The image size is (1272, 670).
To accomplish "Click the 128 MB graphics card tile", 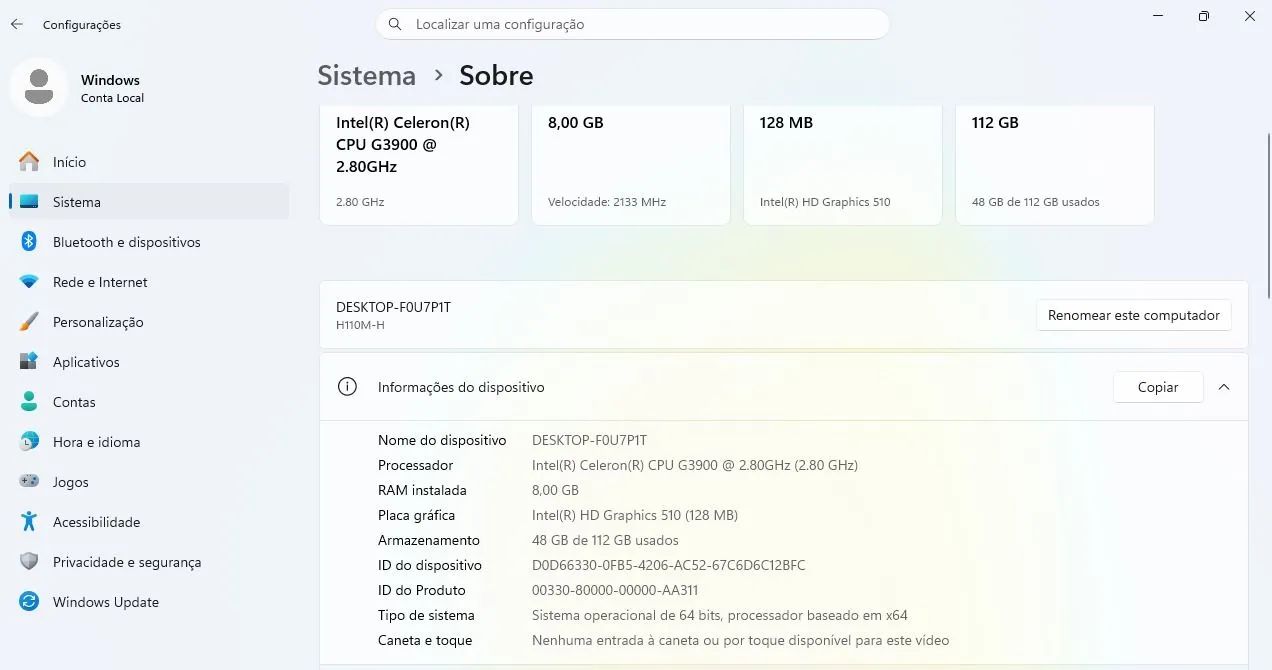I will (x=843, y=165).
